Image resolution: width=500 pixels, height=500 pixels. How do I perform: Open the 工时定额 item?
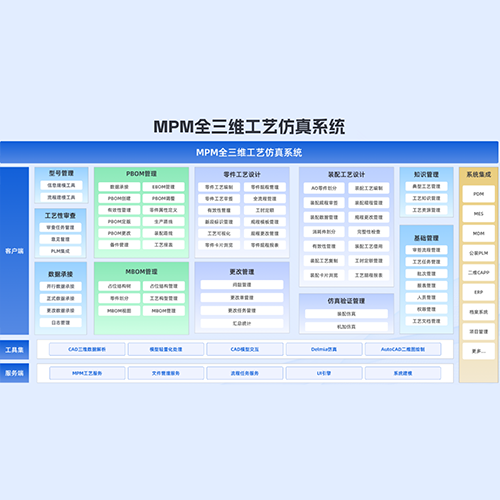265,210
